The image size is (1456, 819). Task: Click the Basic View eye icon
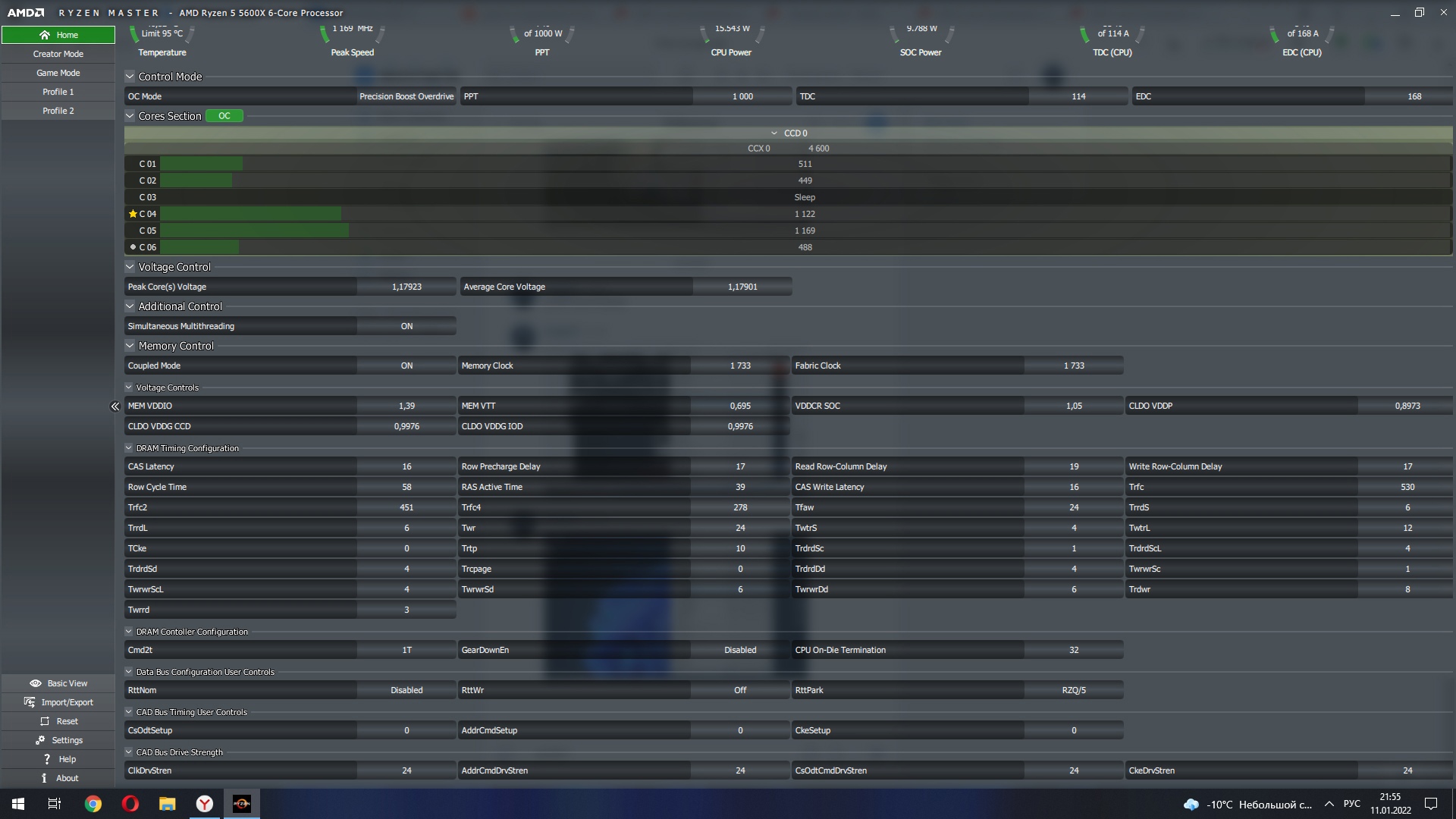35,683
